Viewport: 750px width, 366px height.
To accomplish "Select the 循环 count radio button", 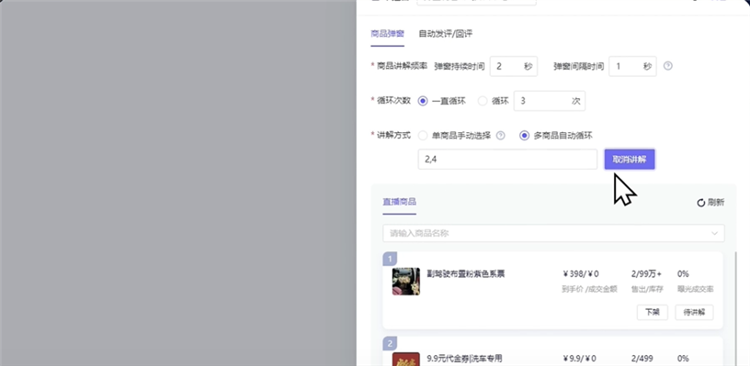I will [483, 101].
